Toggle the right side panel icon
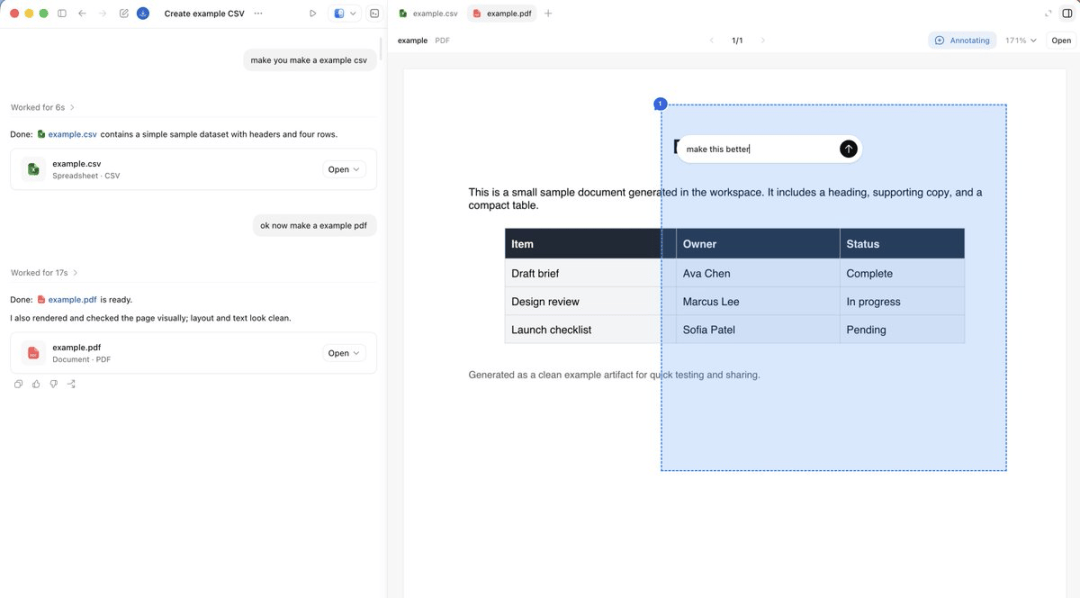The height and width of the screenshot is (598, 1080). point(1067,13)
